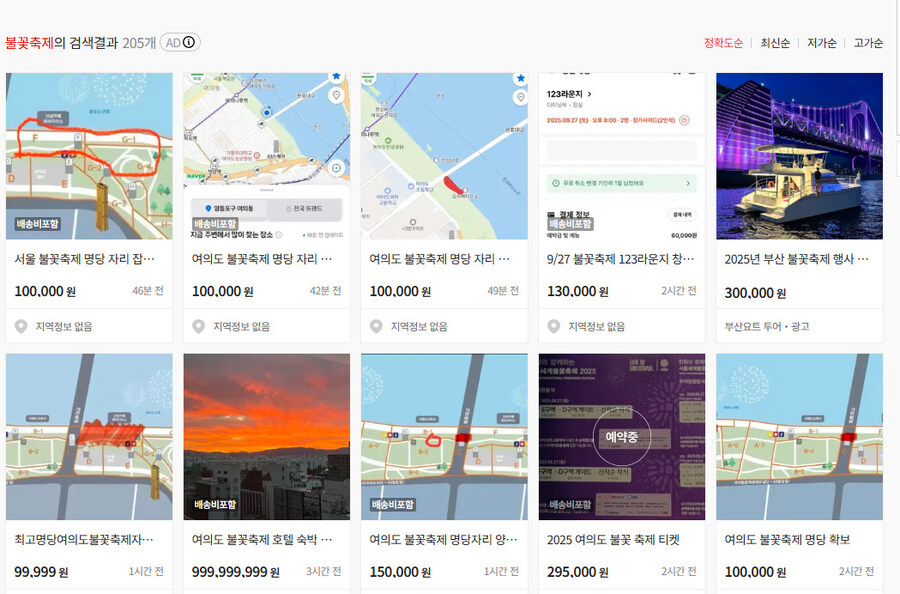Click blue star icon on third map thumbnail
Viewport: 900px width, 594px height.
(x=519, y=77)
